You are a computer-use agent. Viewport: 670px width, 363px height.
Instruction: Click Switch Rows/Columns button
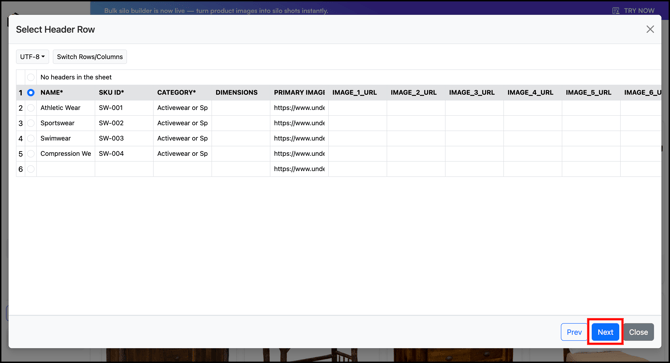tap(90, 56)
